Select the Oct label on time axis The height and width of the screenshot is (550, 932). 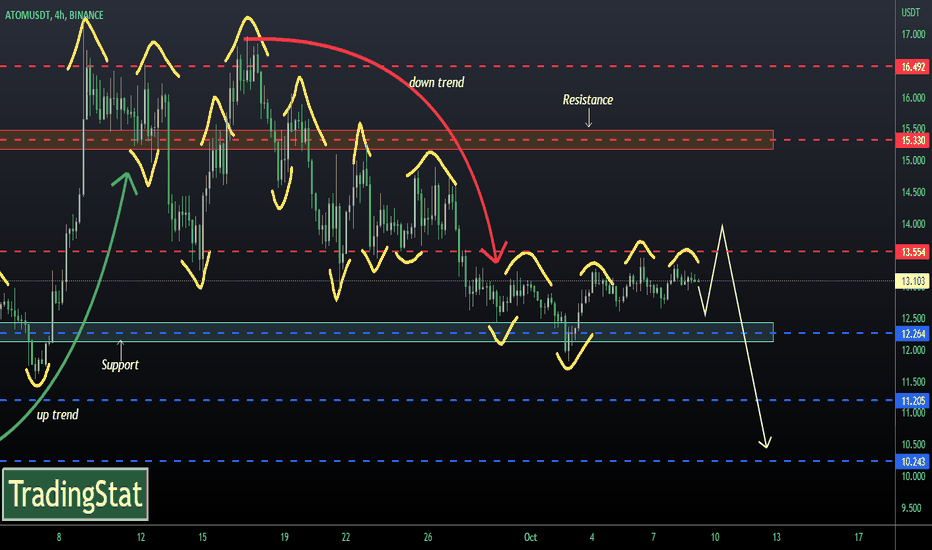(530, 538)
